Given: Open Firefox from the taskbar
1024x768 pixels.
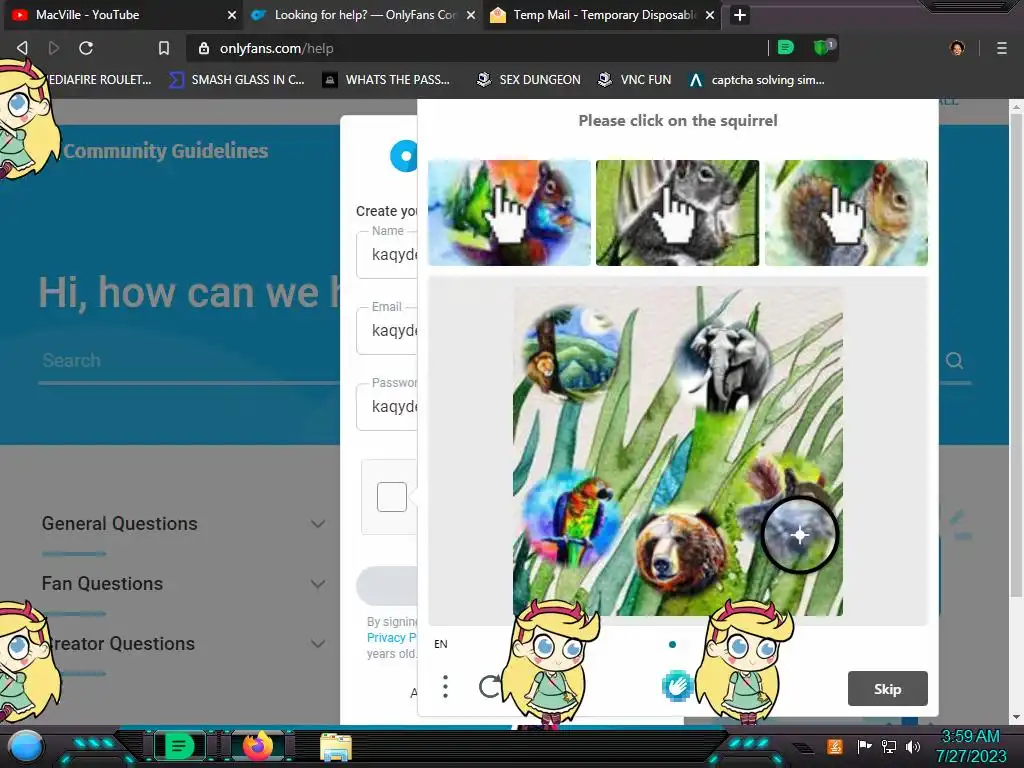Looking at the screenshot, I should coord(257,746).
